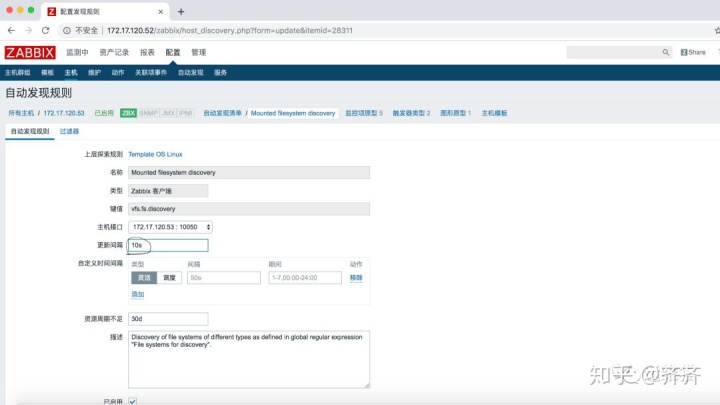Open the 自动发现清单 link
Viewport: 720px width, 405px height.
(x=222, y=113)
